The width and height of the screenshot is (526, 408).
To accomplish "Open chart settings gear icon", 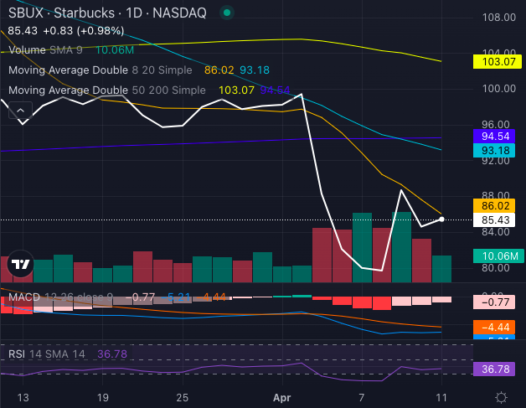I will pos(501,398).
